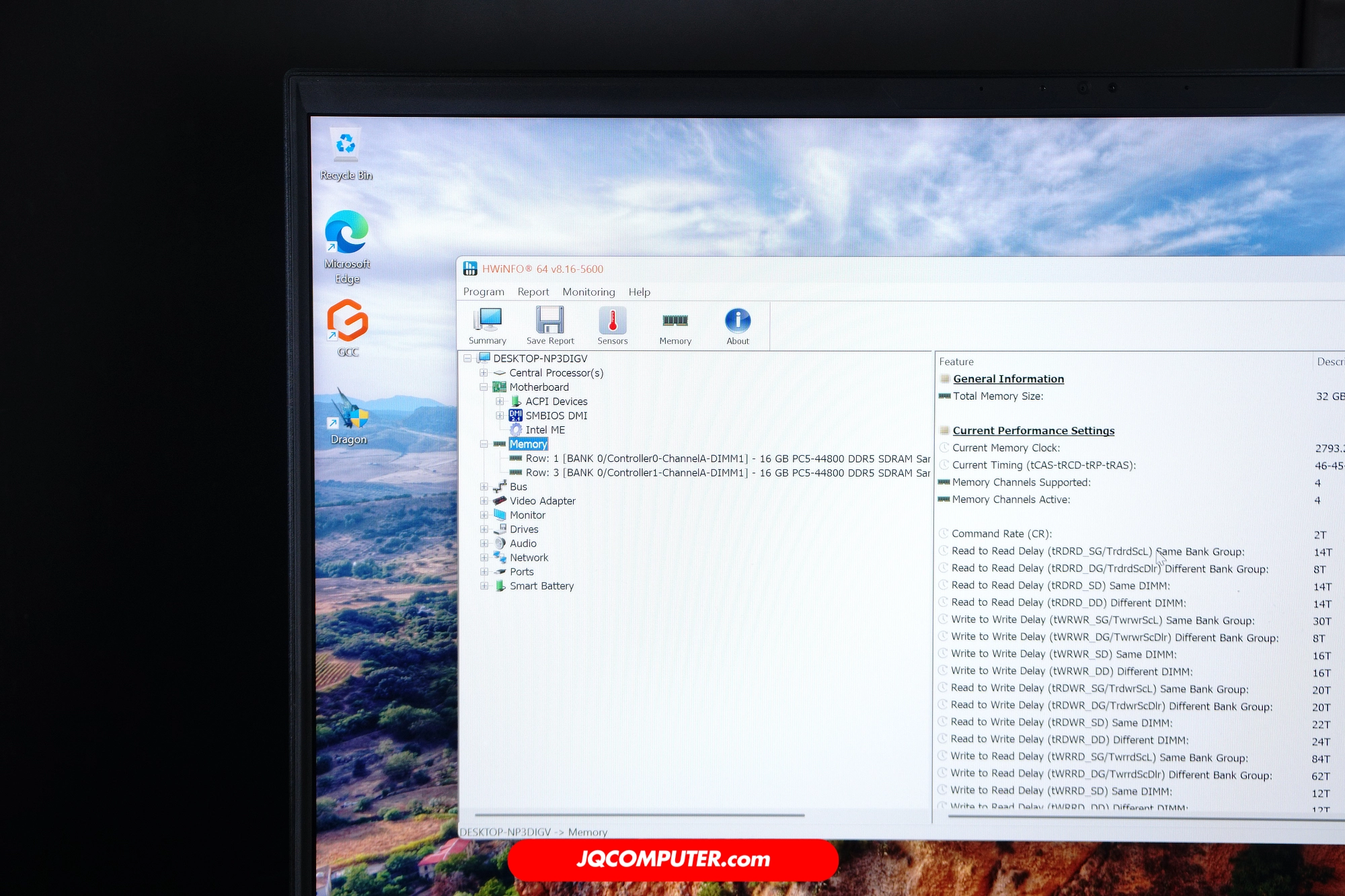Expand the Video Adapter node
Viewport: 1345px width, 896px height.
(484, 501)
